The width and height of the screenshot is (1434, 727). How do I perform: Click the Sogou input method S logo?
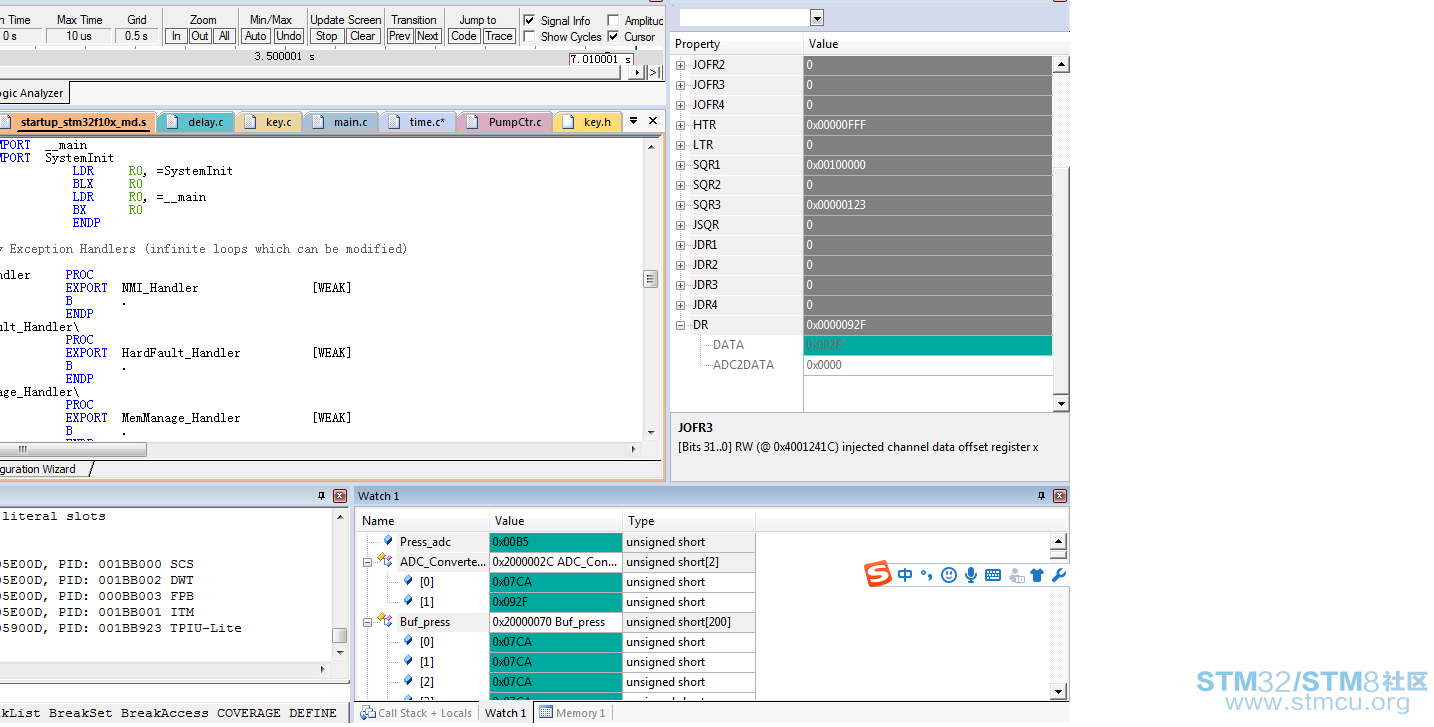coord(878,574)
